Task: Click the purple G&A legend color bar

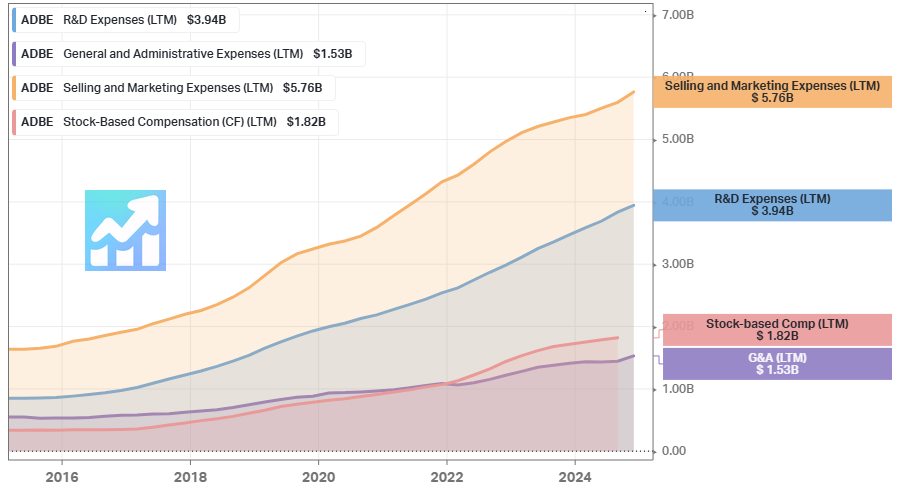Action: [x=14, y=54]
